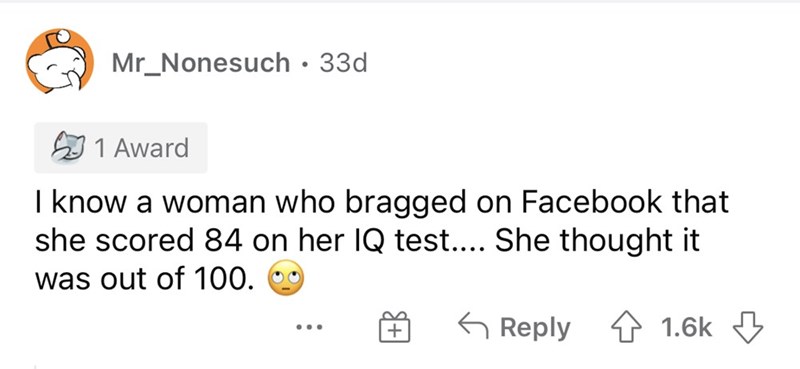Screen dimensions: 800x369
Task: Open the Mr_Nonesuch username profile link
Action: coord(201,63)
